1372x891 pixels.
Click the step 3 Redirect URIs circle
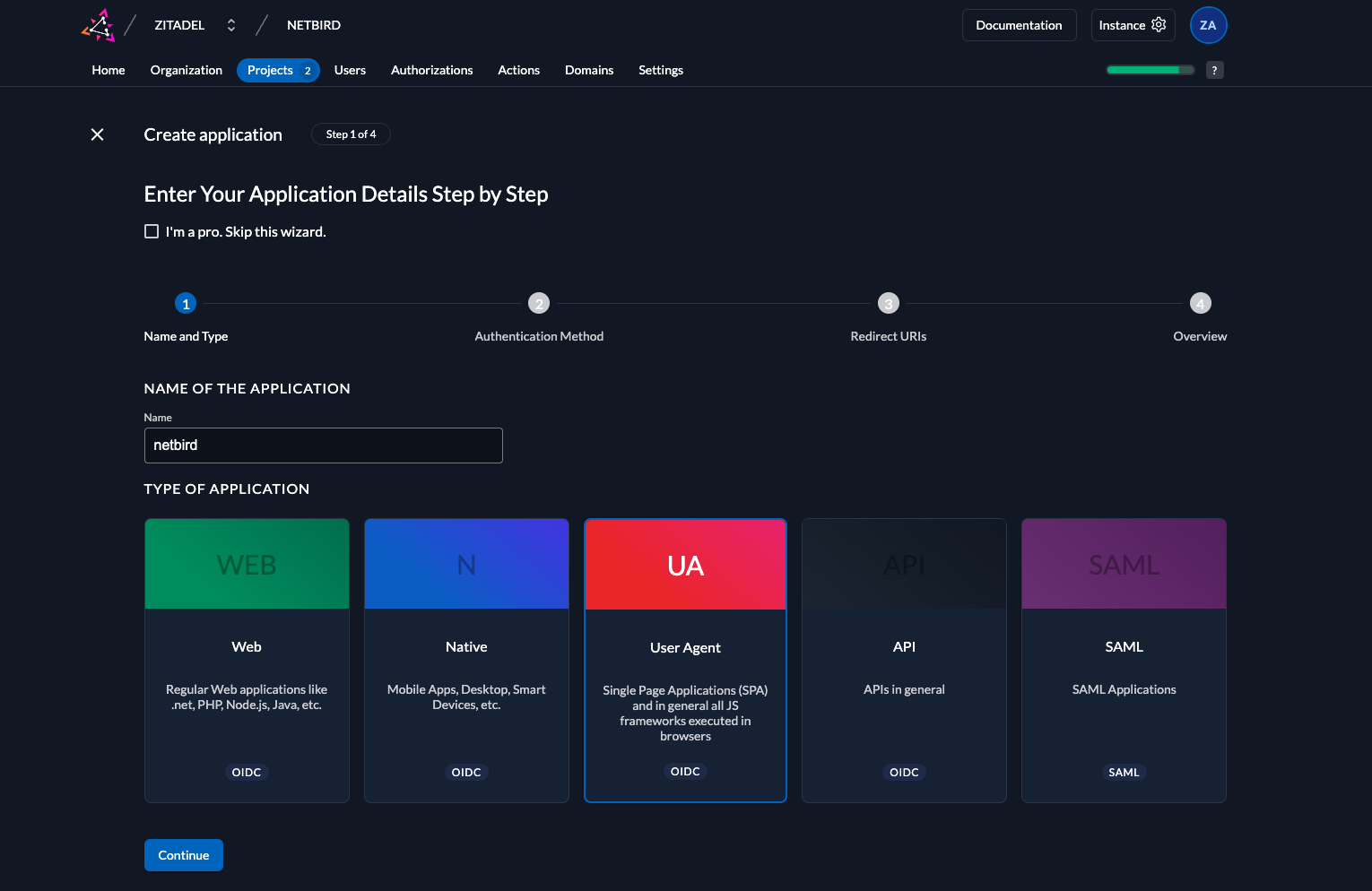point(888,303)
